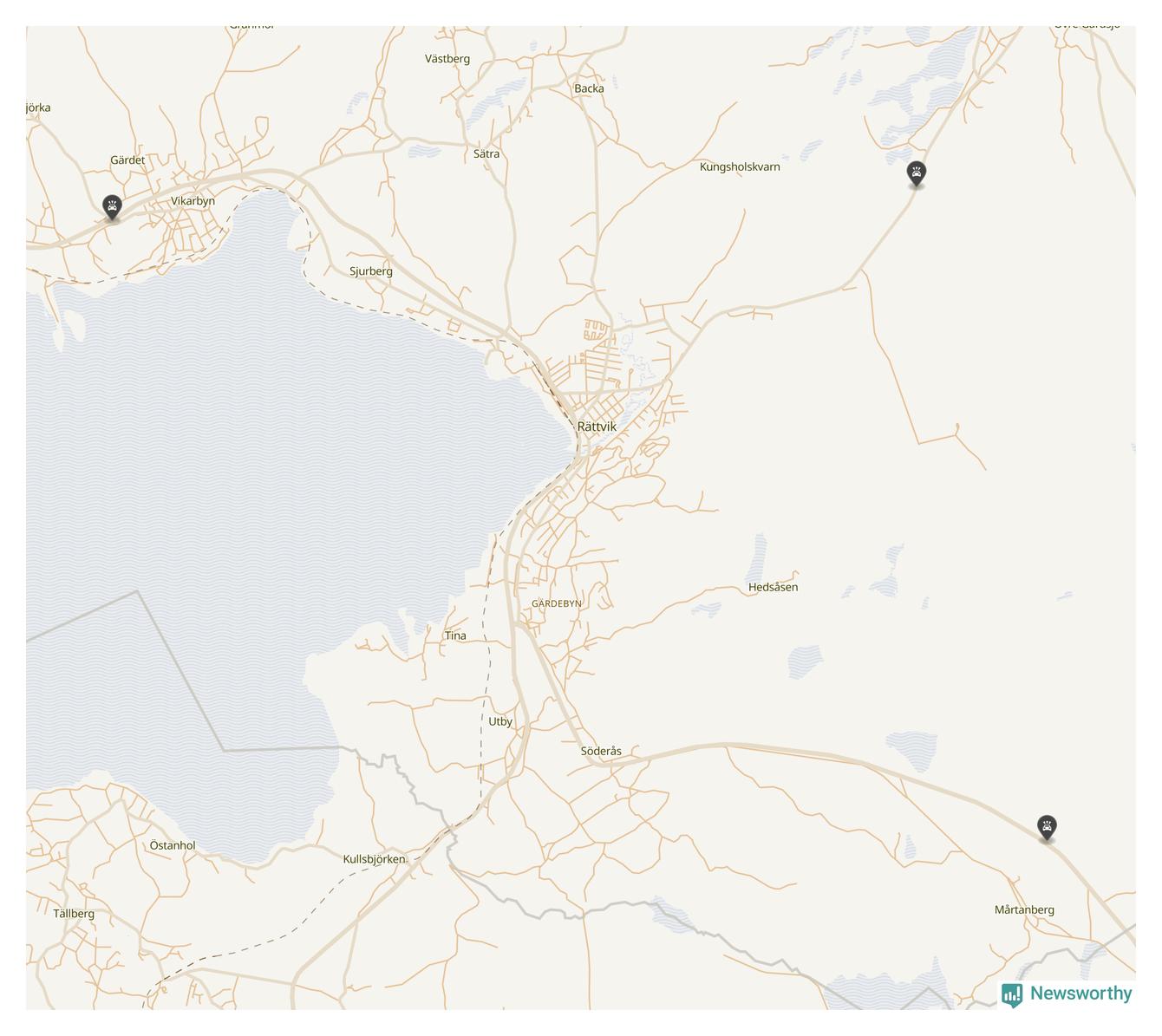This screenshot has height=1036, width=1162.
Task: Click the Rättvik town label
Action: (x=597, y=427)
